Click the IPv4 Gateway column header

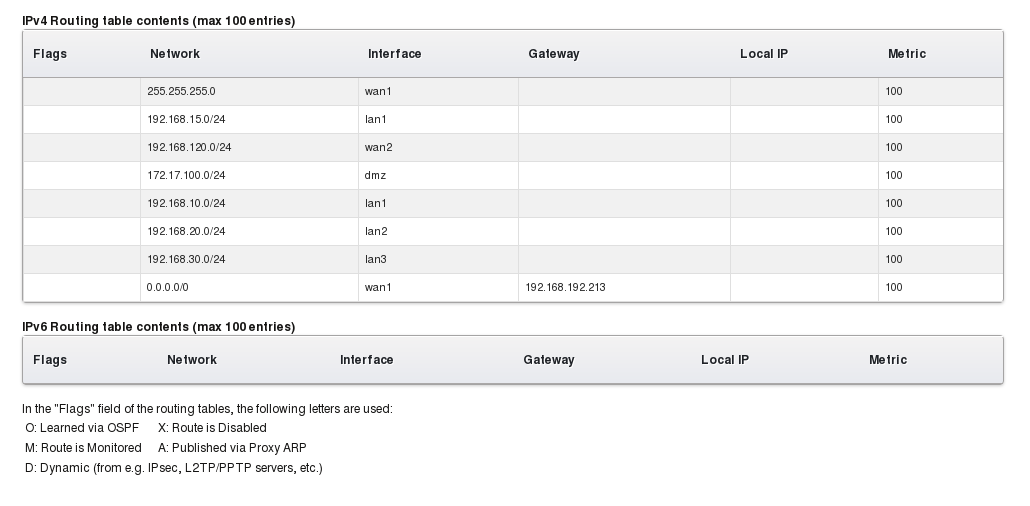click(x=553, y=54)
